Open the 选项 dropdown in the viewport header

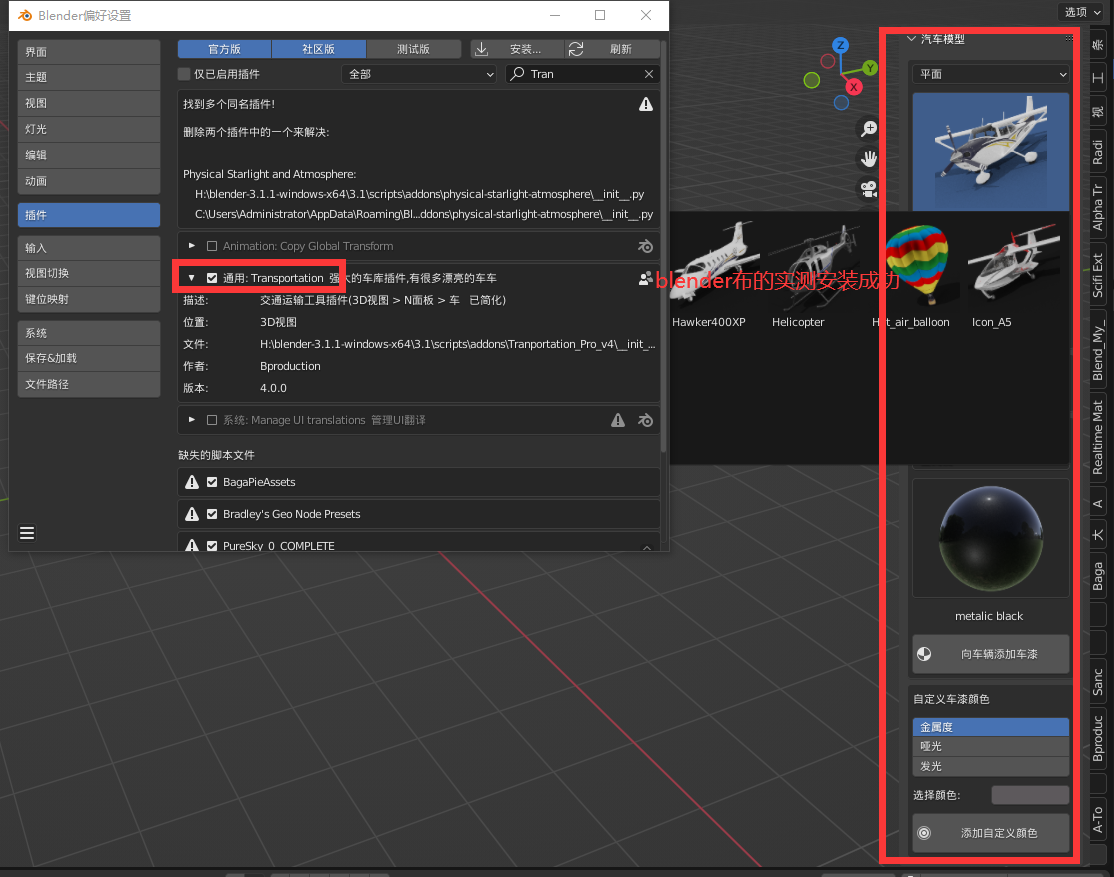pos(1082,12)
